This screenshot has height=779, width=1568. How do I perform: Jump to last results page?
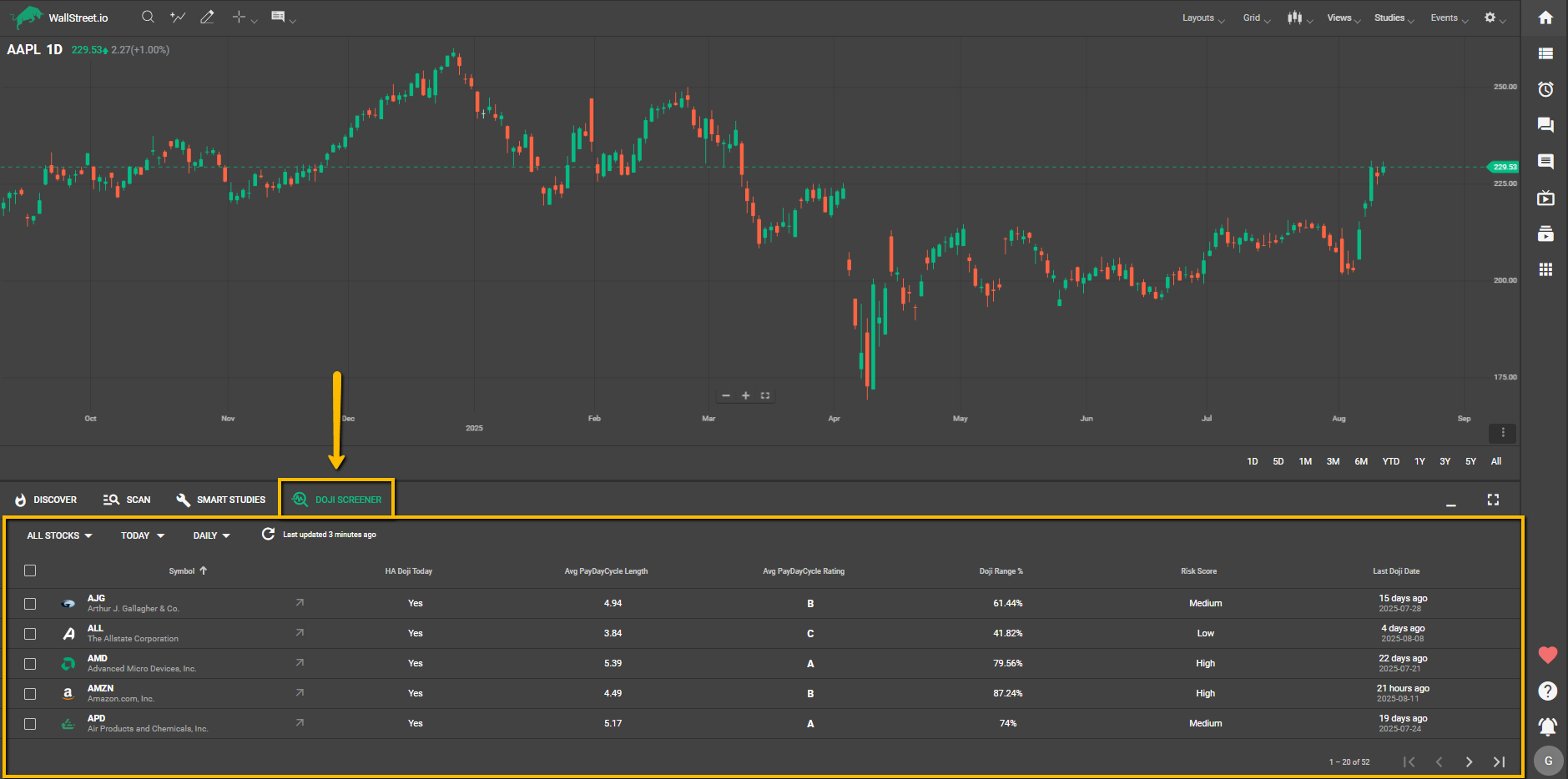coord(1499,761)
